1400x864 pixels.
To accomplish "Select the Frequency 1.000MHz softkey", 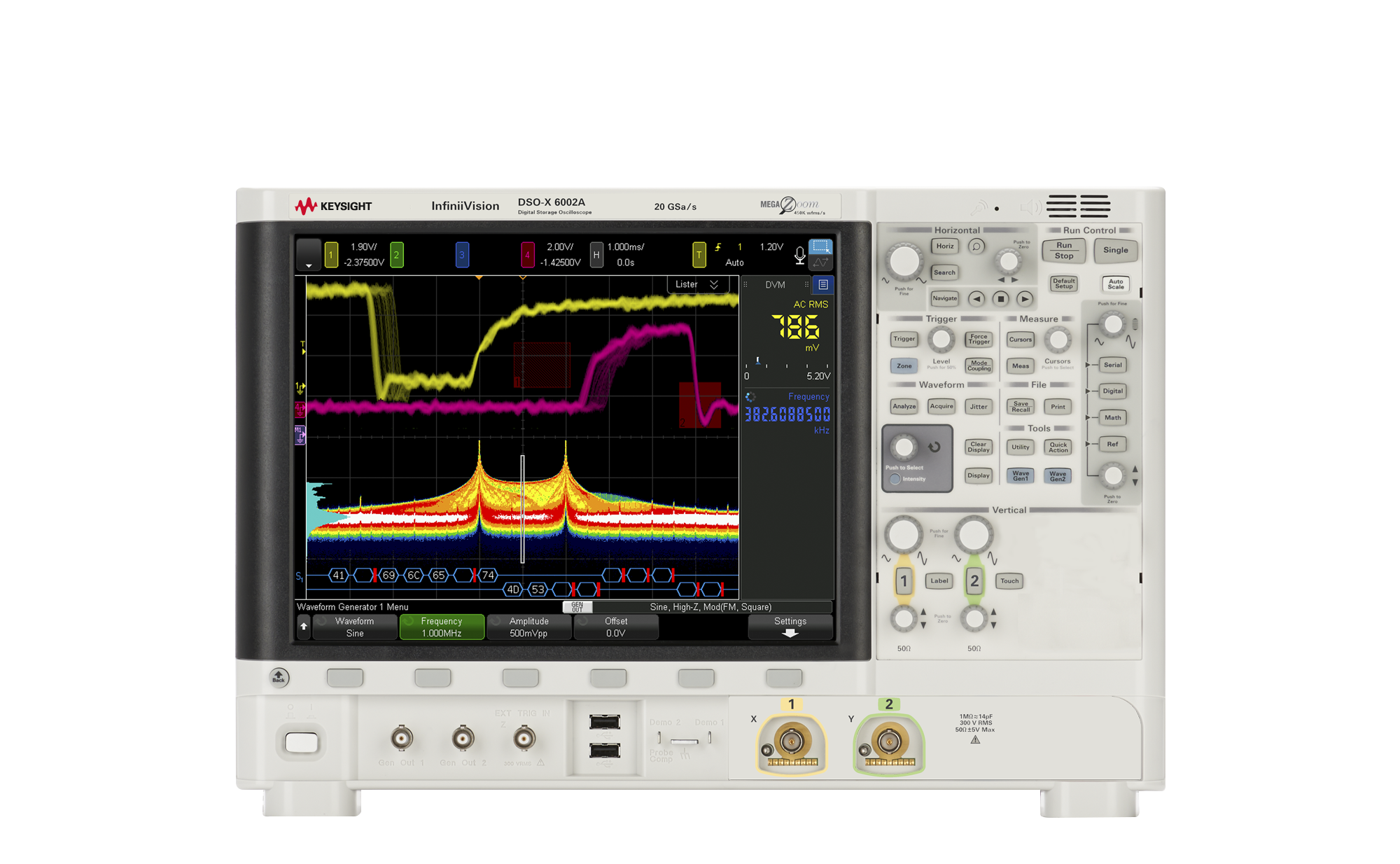I will [442, 627].
